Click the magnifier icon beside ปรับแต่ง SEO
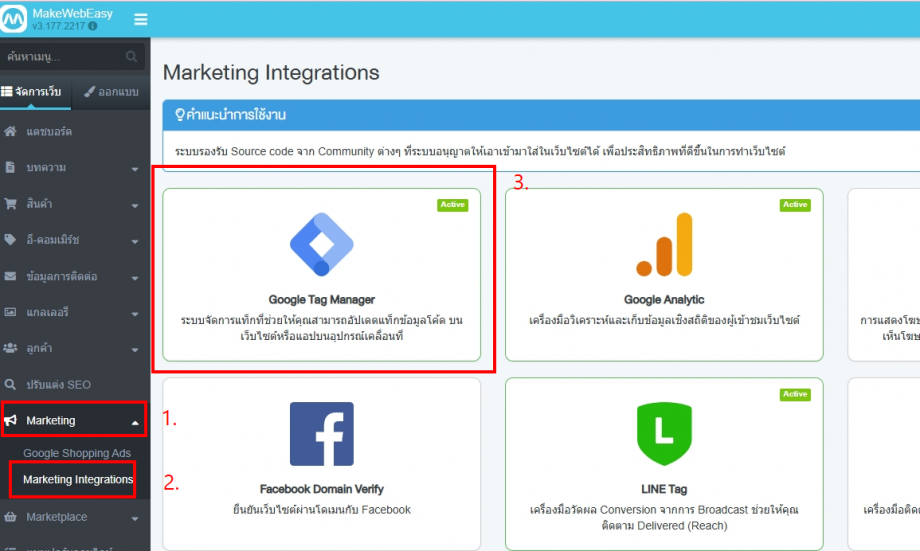920x551 pixels. point(11,384)
